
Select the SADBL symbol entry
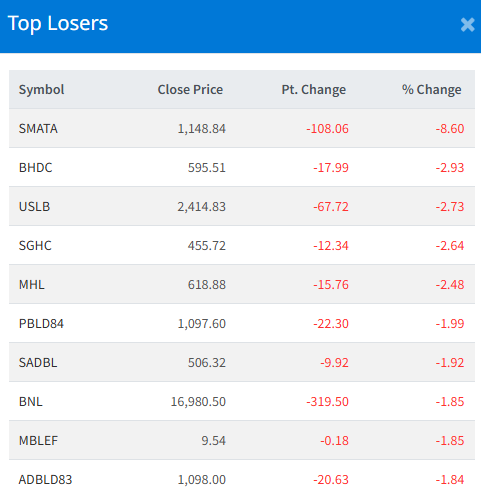click(x=38, y=363)
